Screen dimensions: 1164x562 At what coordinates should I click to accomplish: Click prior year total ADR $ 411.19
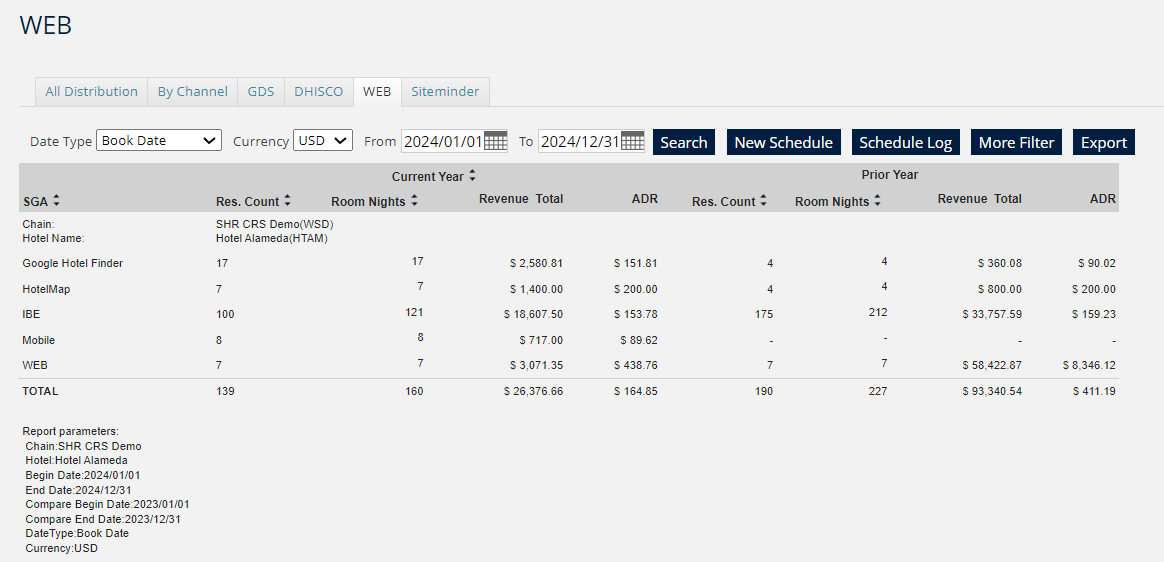(1093, 391)
